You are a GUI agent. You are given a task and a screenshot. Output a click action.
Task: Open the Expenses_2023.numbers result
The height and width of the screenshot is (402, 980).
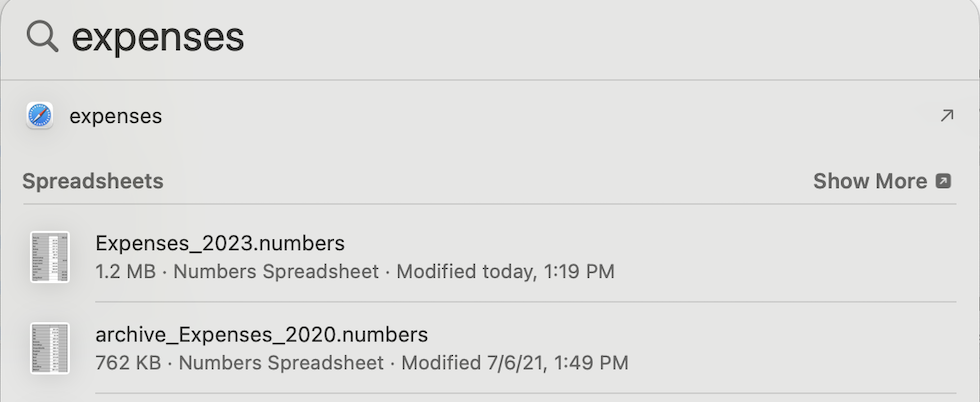pyautogui.click(x=220, y=243)
